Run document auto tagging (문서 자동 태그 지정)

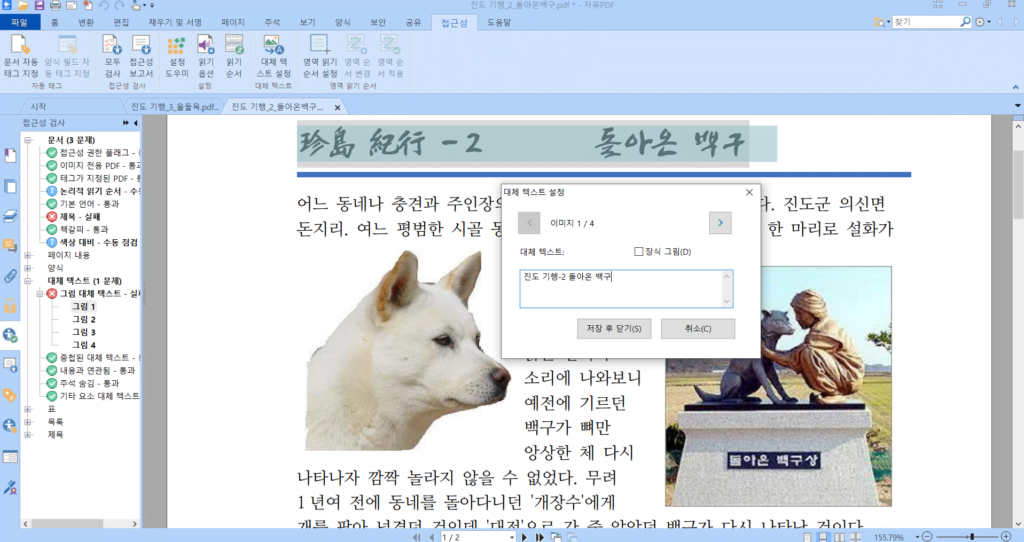pos(20,56)
